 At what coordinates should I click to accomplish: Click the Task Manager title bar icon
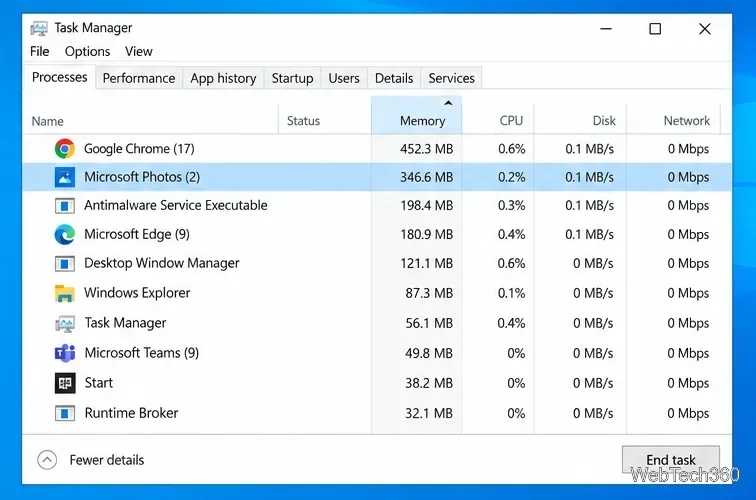pyautogui.click(x=39, y=28)
